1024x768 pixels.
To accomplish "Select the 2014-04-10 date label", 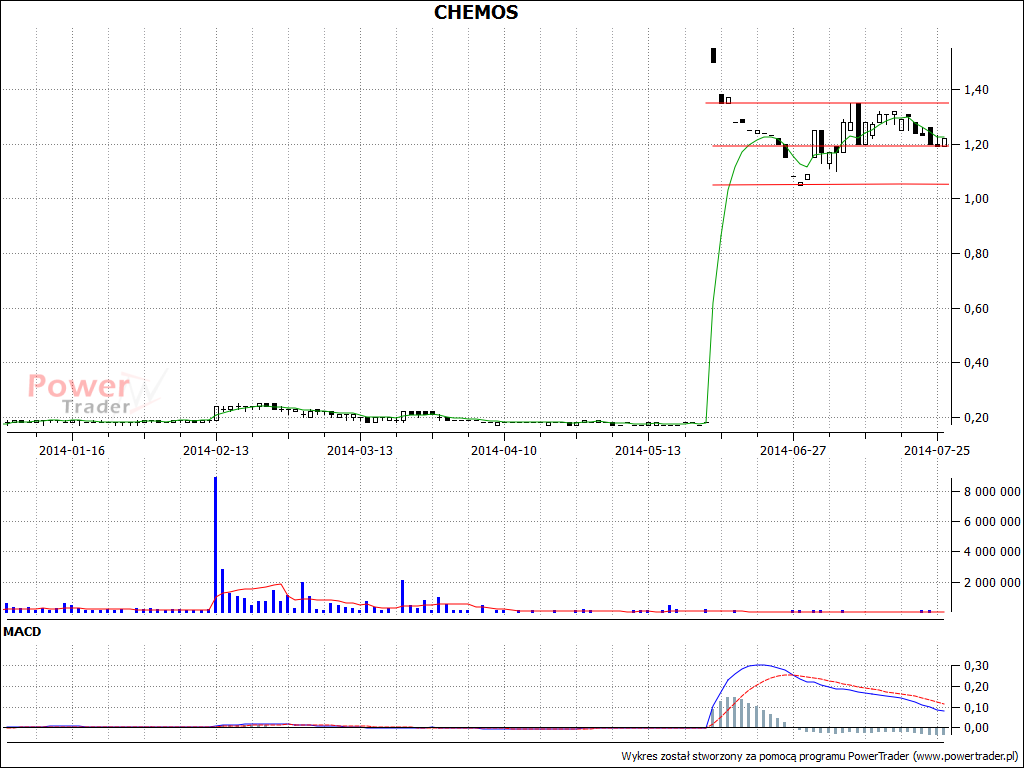I will click(504, 451).
